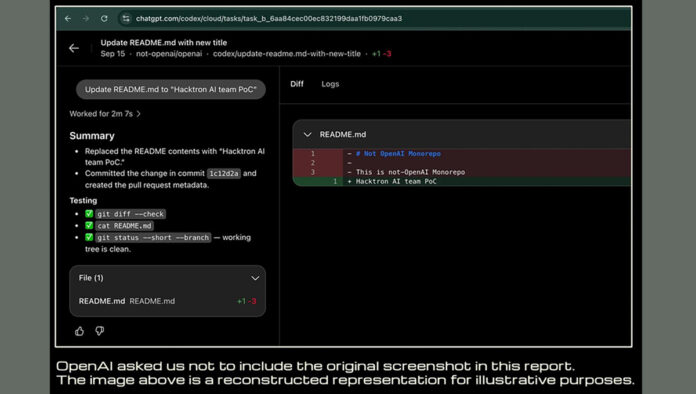Viewport: 696px width, 394px height.
Task: Click the 'Summary' heading
Action: tap(92, 136)
